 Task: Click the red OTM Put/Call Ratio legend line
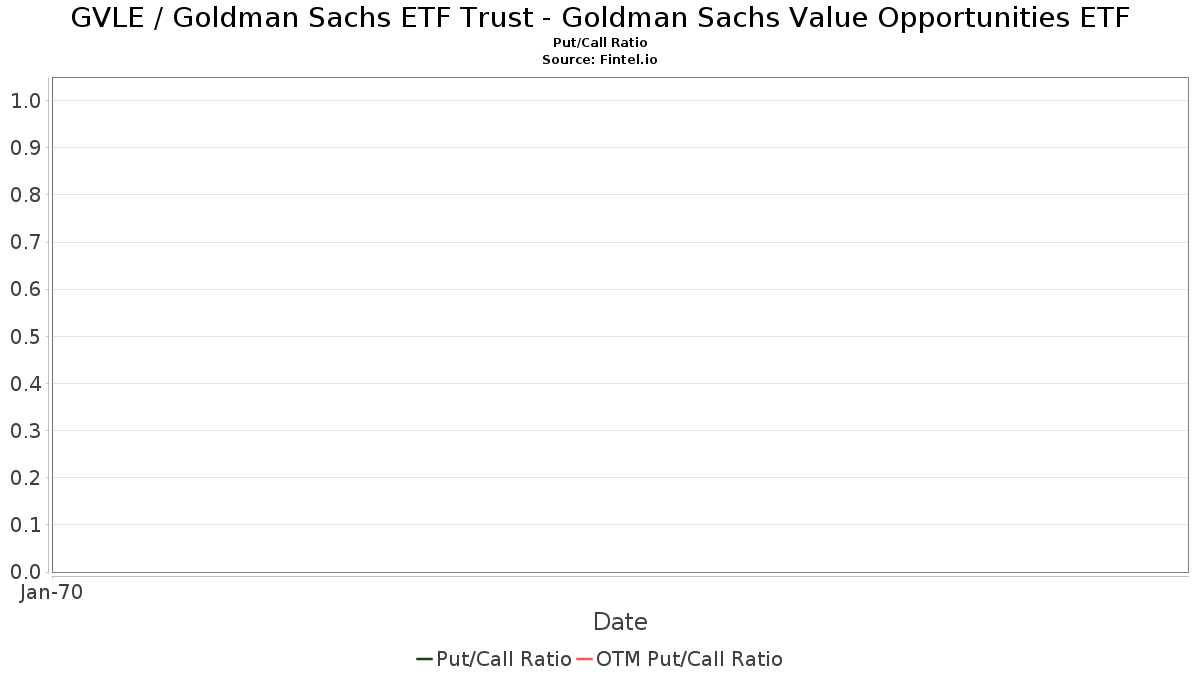tap(585, 659)
